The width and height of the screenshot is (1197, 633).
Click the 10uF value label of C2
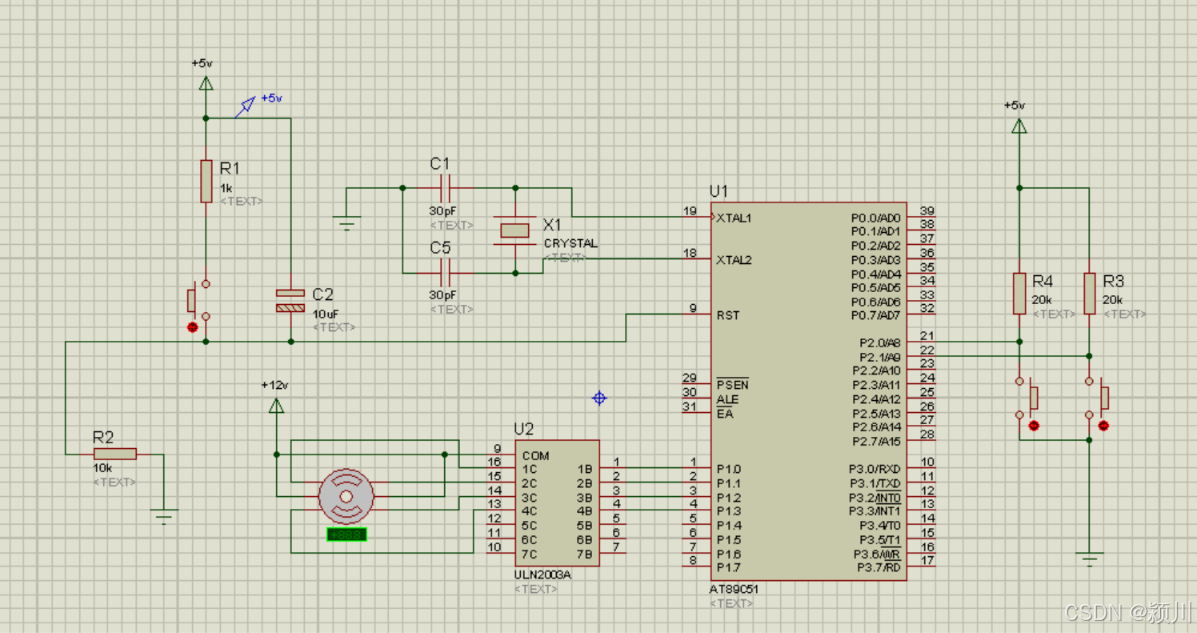[x=325, y=314]
